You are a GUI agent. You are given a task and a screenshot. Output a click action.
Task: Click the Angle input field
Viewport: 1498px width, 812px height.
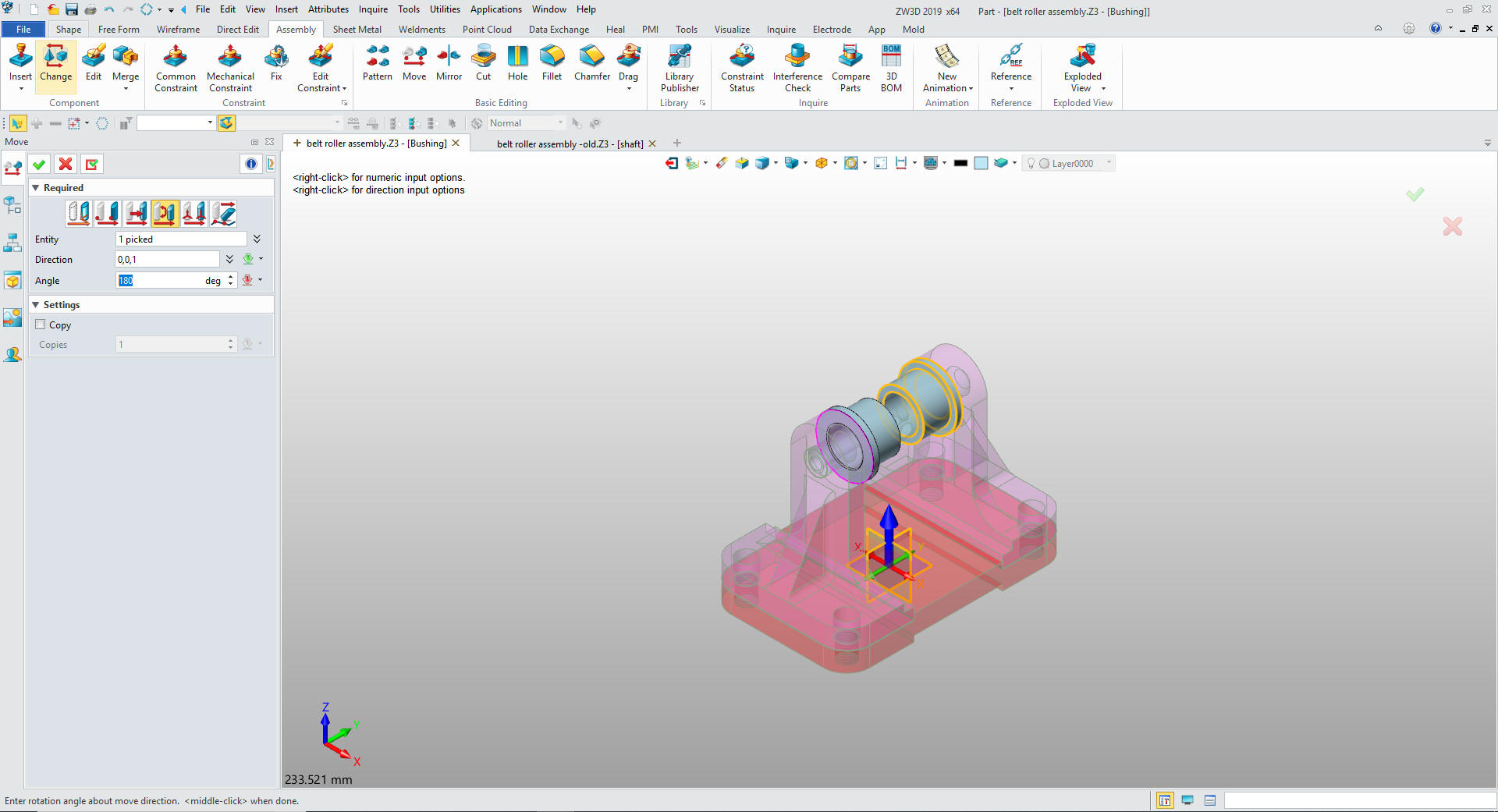[160, 281]
